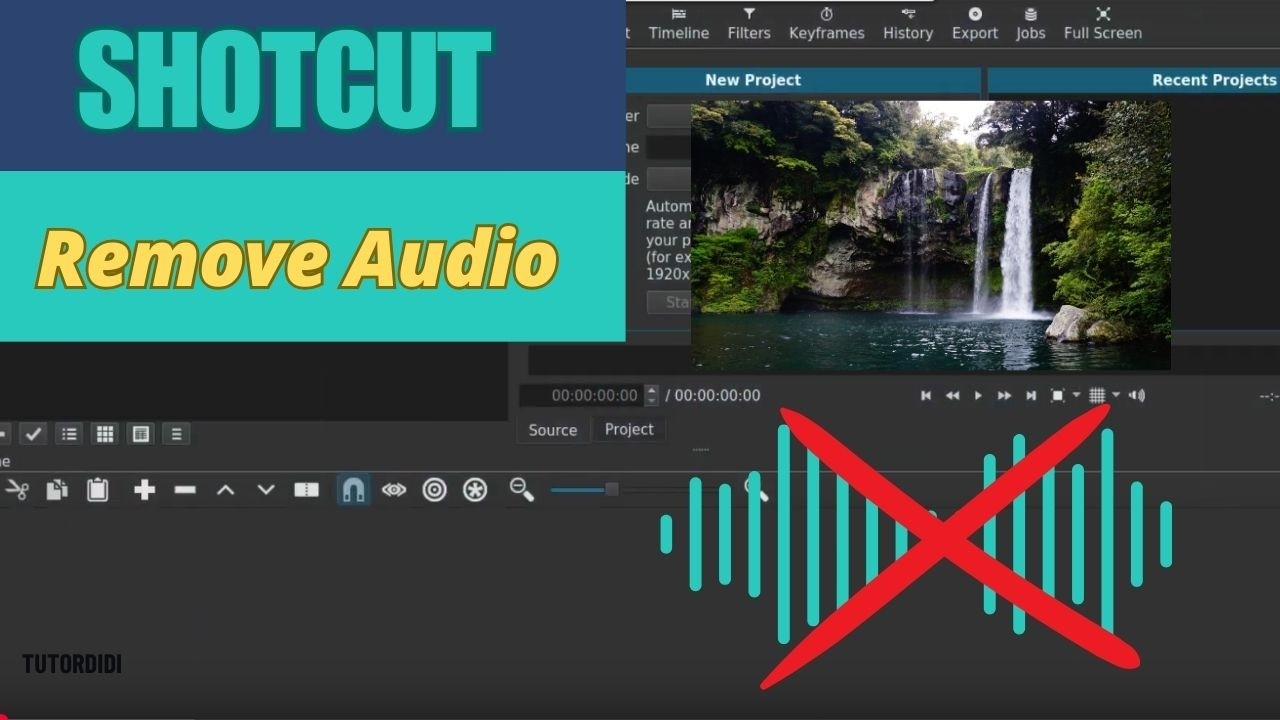Fast forward the player

pyautogui.click(x=1004, y=396)
